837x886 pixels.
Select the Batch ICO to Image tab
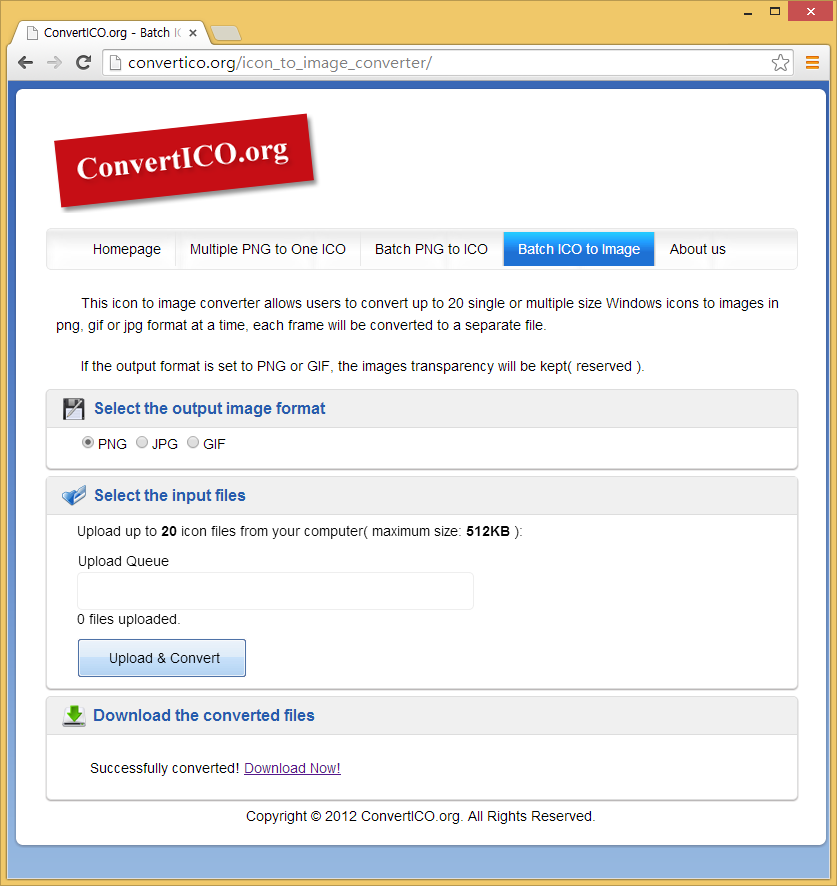click(579, 249)
